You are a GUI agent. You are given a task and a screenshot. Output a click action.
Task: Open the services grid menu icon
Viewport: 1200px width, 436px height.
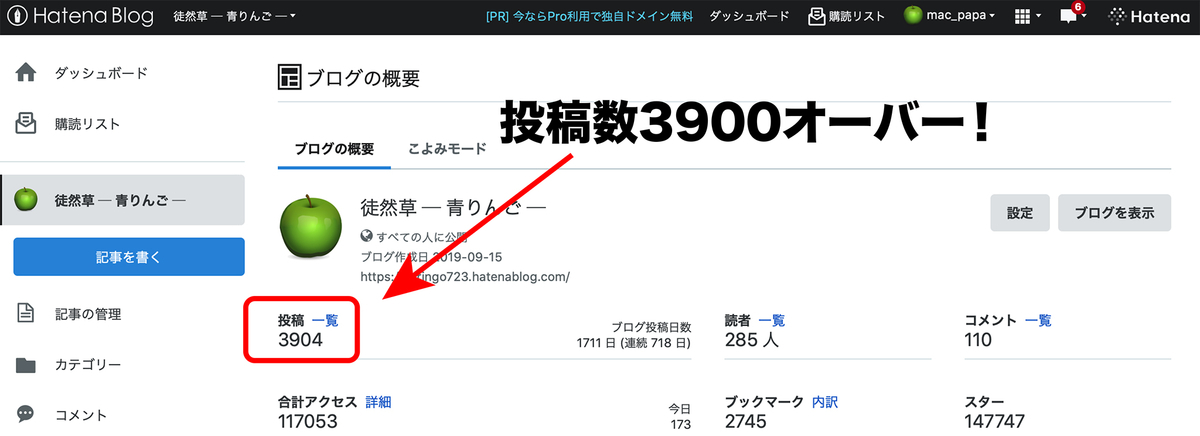(1027, 17)
